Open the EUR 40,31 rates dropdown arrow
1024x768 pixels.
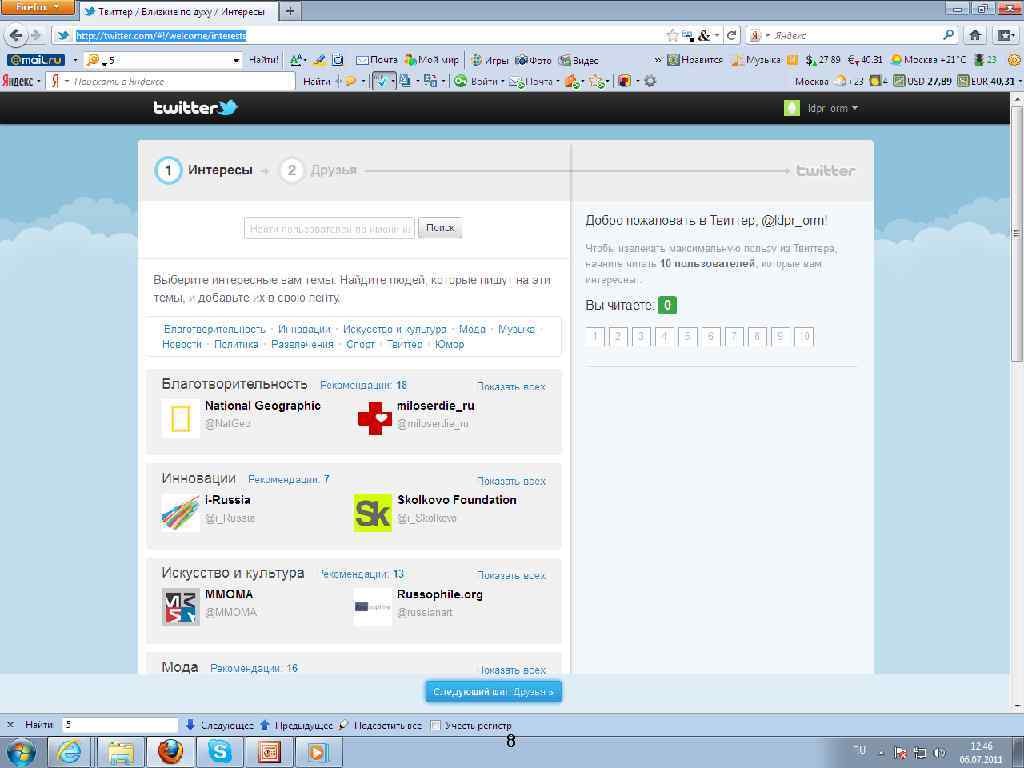pyautogui.click(x=1019, y=81)
